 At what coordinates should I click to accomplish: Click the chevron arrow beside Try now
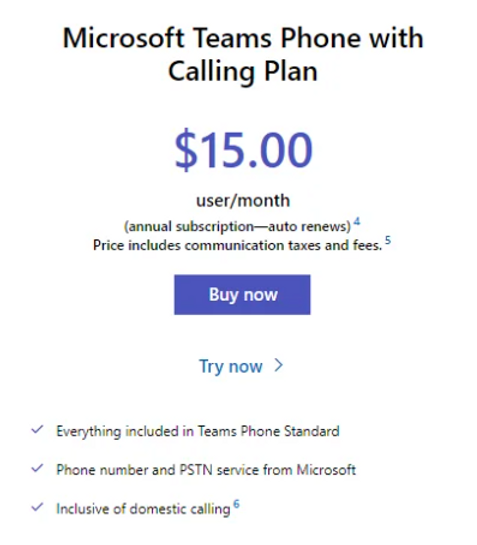click(x=279, y=365)
